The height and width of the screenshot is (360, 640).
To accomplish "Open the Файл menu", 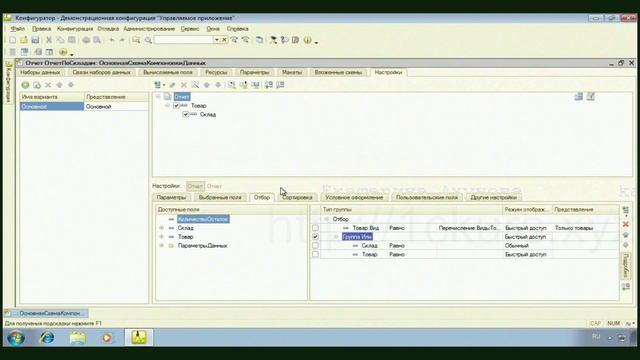I will pyautogui.click(x=18, y=29).
